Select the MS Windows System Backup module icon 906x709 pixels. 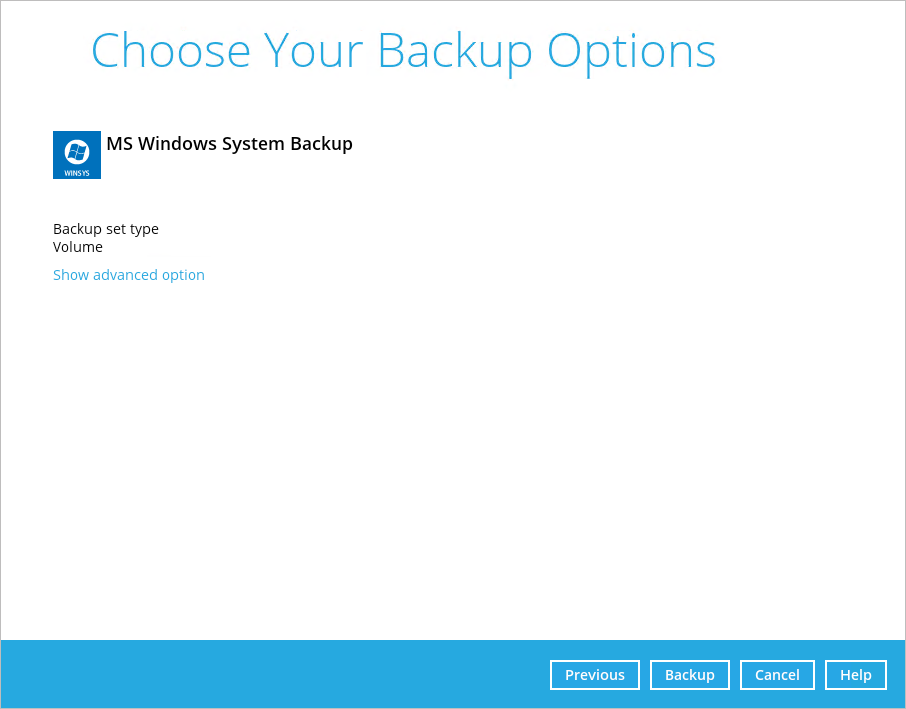coord(76,154)
